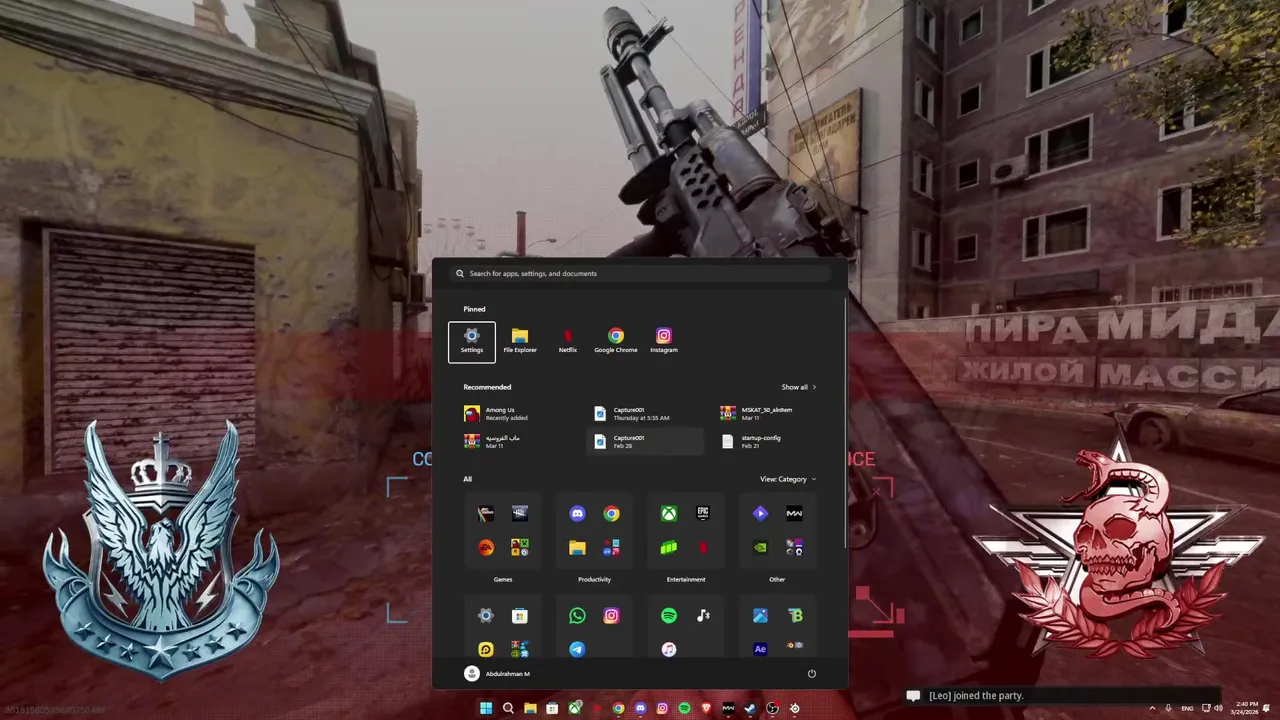Open Apple Music from the All list
Image resolution: width=1280 pixels, height=720 pixels.
(x=669, y=650)
